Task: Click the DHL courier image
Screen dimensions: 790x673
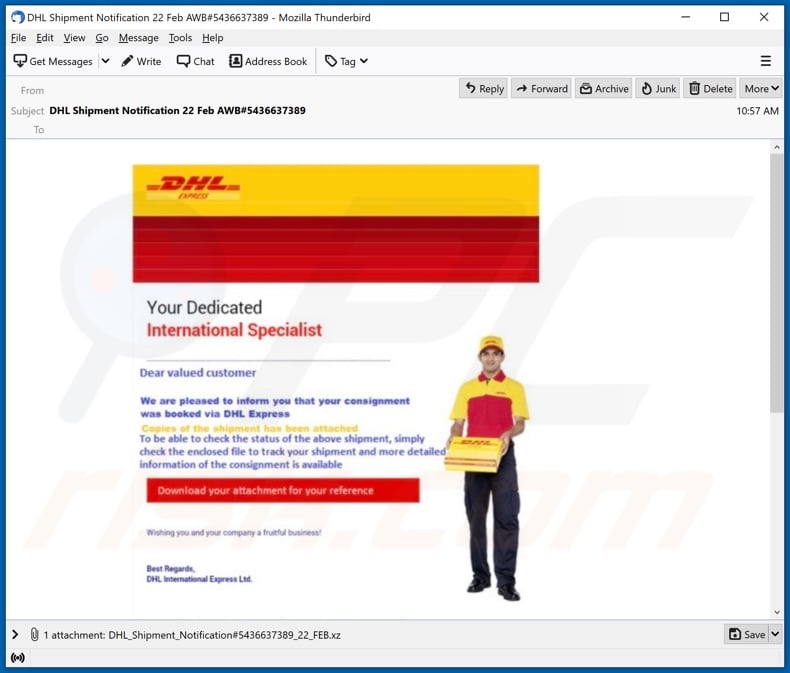Action: click(x=488, y=468)
